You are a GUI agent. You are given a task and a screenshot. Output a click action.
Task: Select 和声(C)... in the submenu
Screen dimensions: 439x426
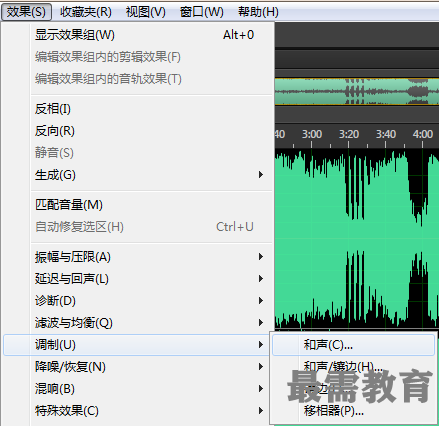(x=353, y=345)
